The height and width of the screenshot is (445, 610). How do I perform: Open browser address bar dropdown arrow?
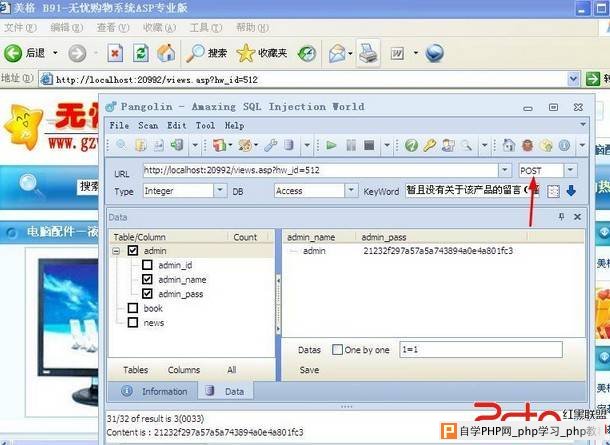click(573, 79)
